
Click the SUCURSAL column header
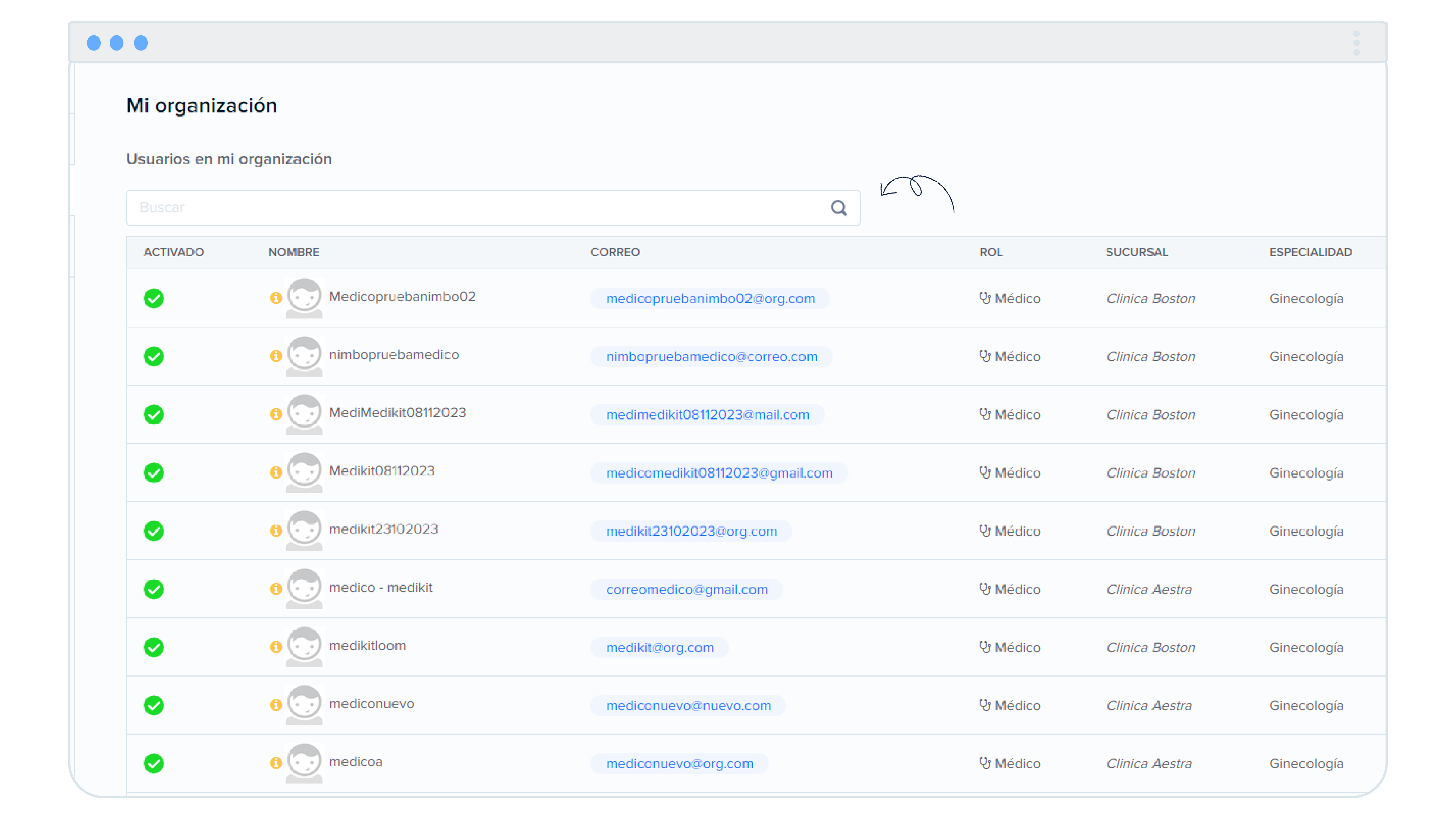[x=1136, y=252]
